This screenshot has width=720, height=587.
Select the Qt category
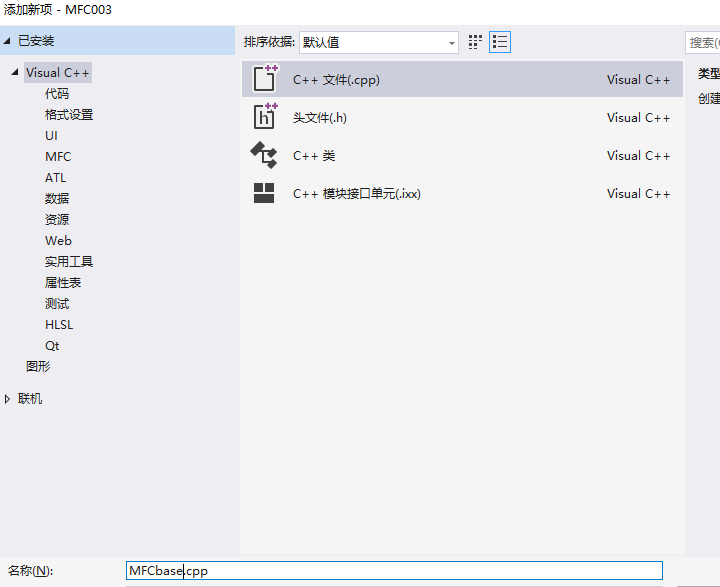[x=52, y=346]
